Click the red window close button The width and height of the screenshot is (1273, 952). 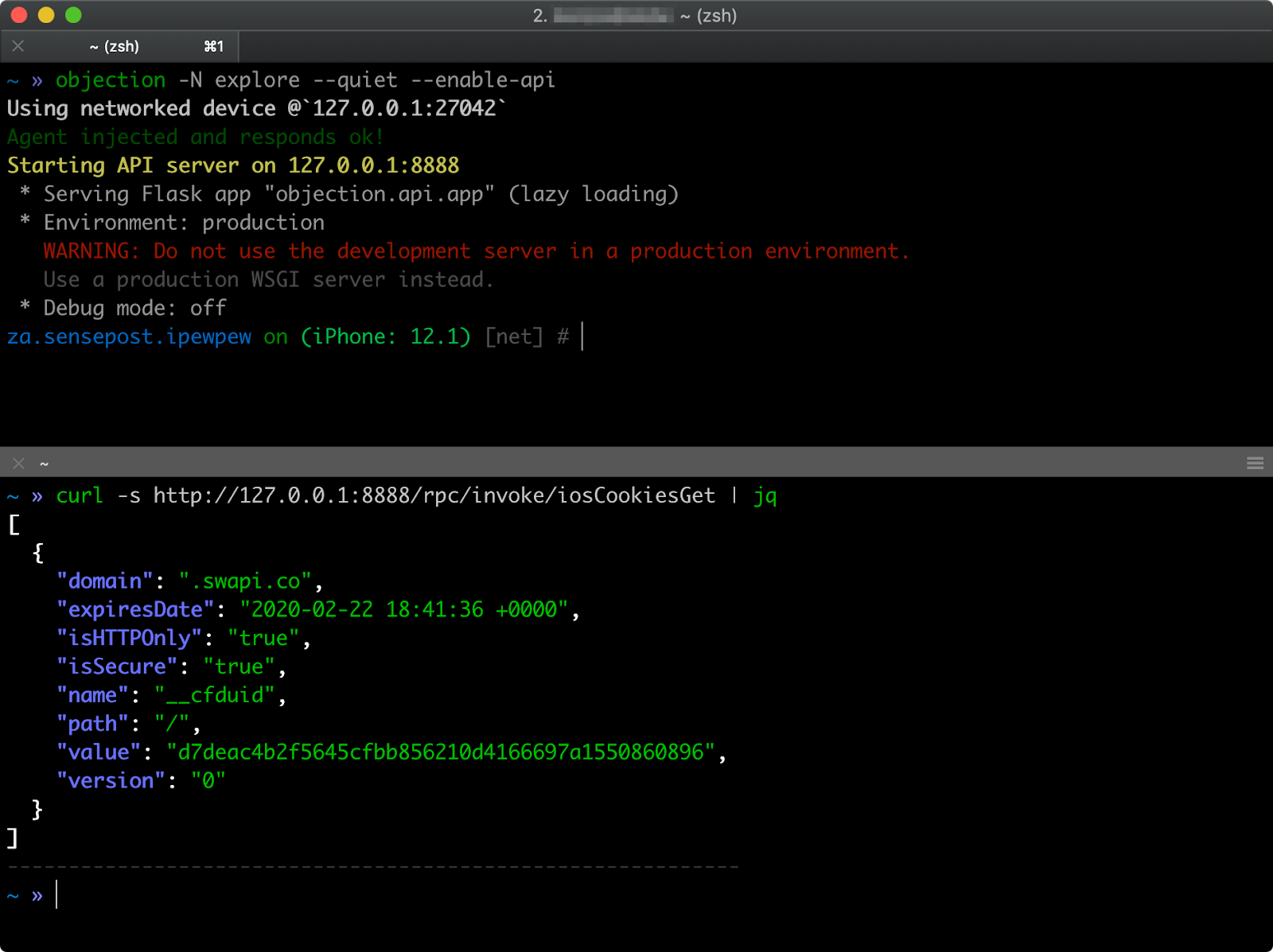(19, 15)
